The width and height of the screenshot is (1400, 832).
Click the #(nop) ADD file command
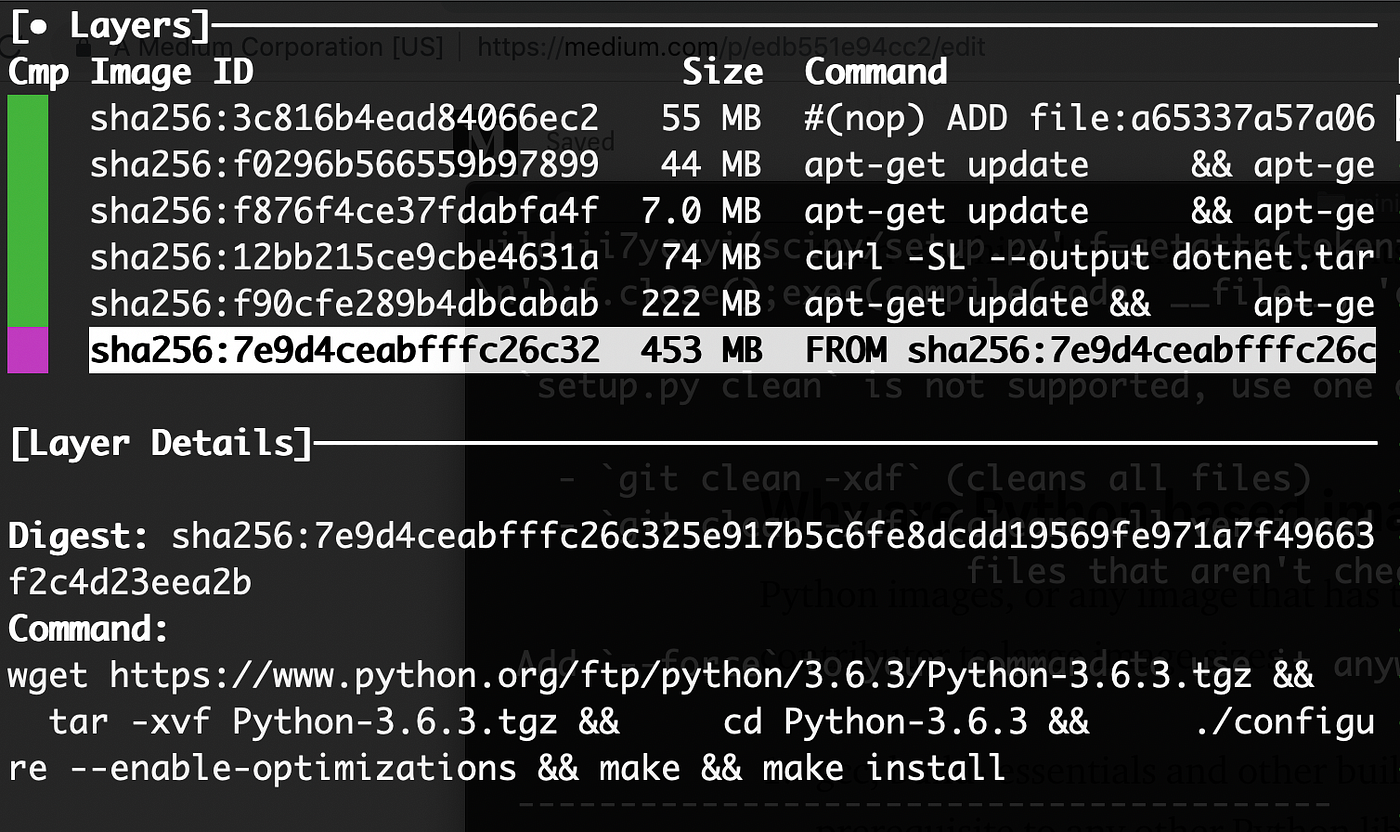coord(1090,118)
